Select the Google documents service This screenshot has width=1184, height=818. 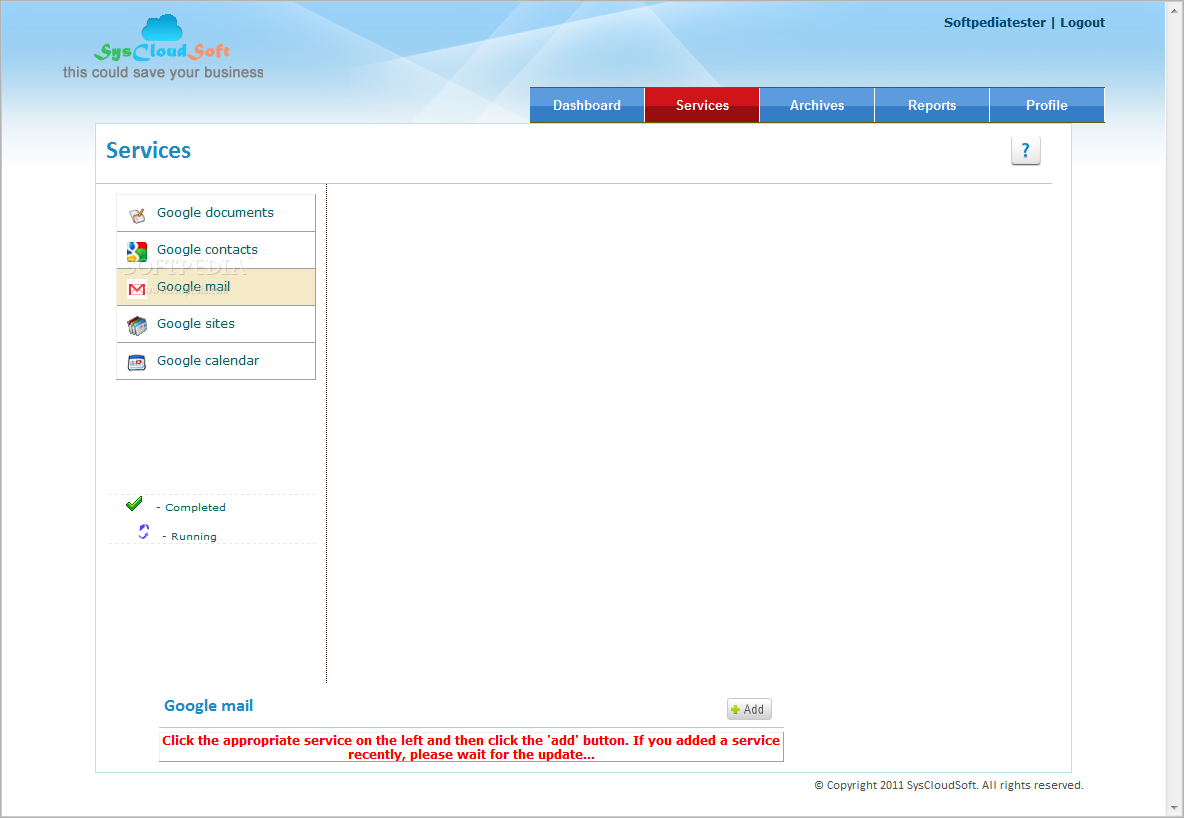pyautogui.click(x=216, y=213)
